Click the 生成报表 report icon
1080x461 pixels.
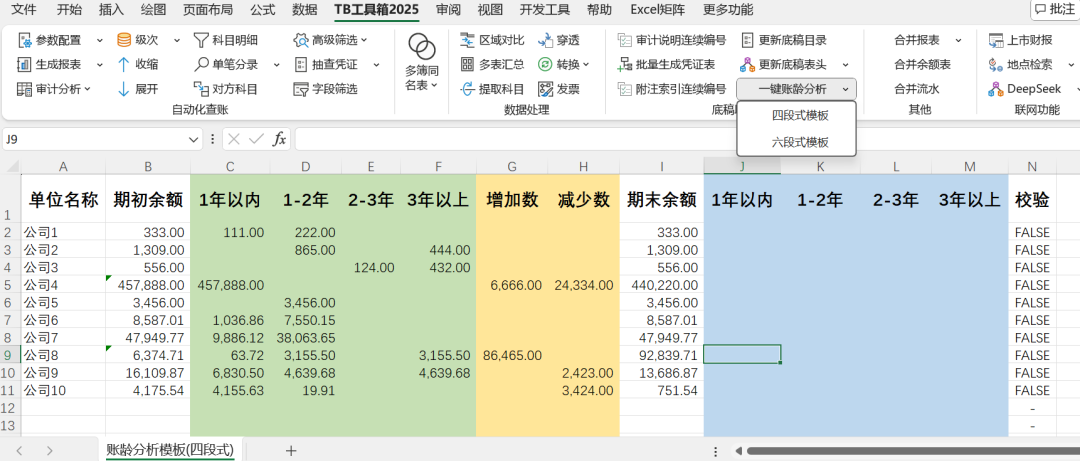tap(24, 65)
